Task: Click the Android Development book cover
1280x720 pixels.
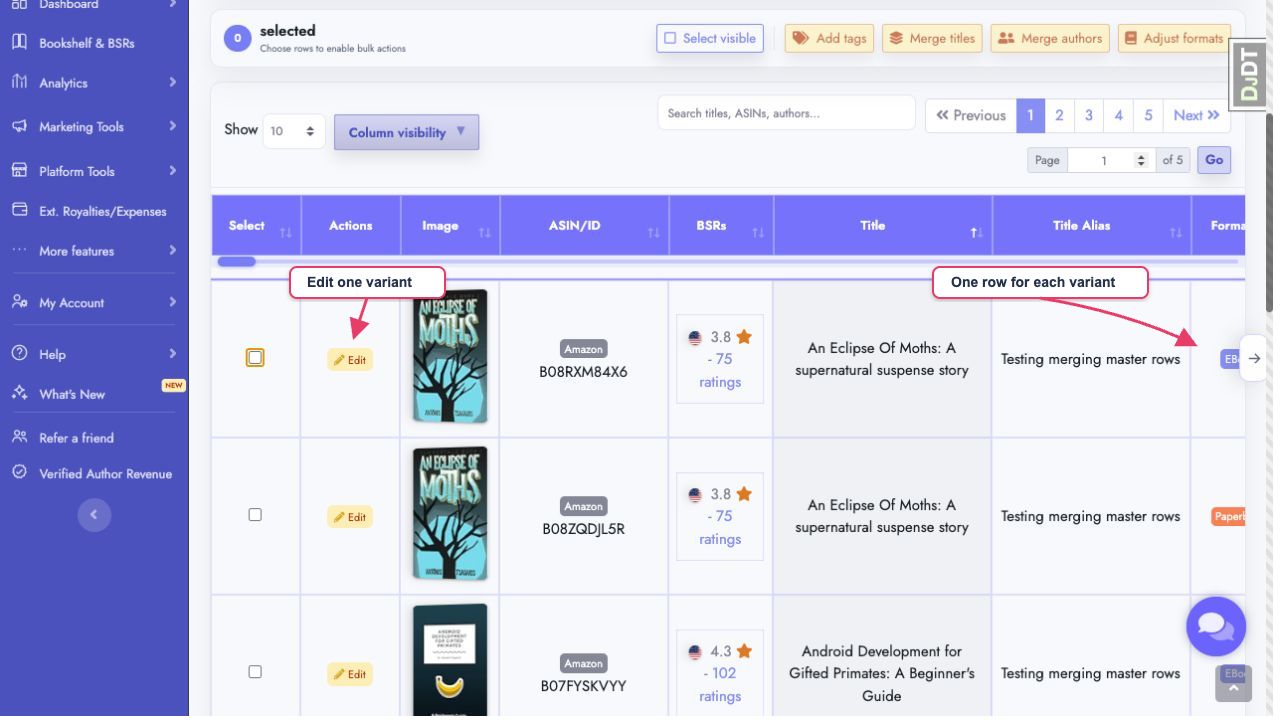Action: pos(450,659)
